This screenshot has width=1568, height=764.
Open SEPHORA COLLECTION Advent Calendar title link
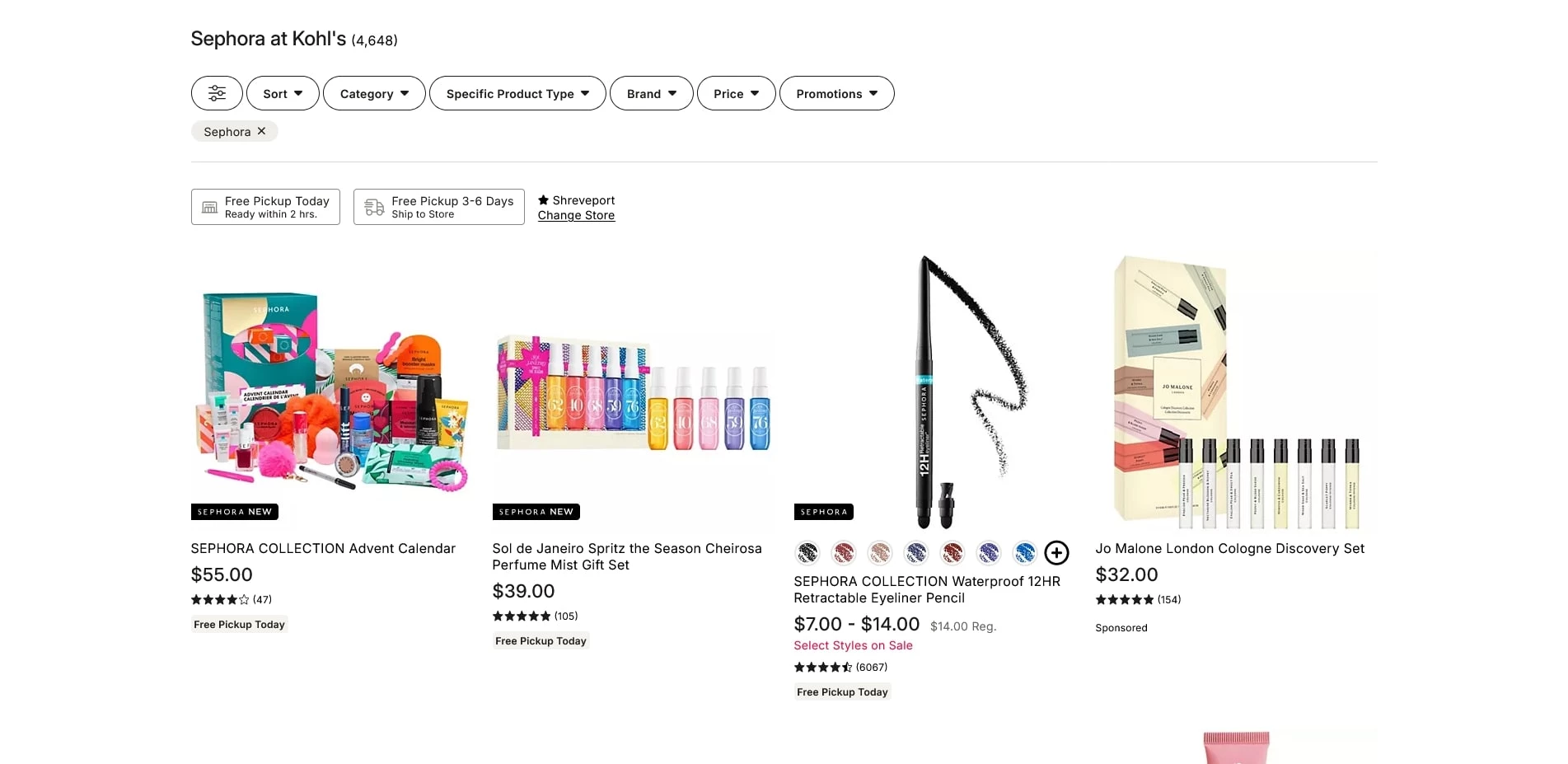coord(323,548)
